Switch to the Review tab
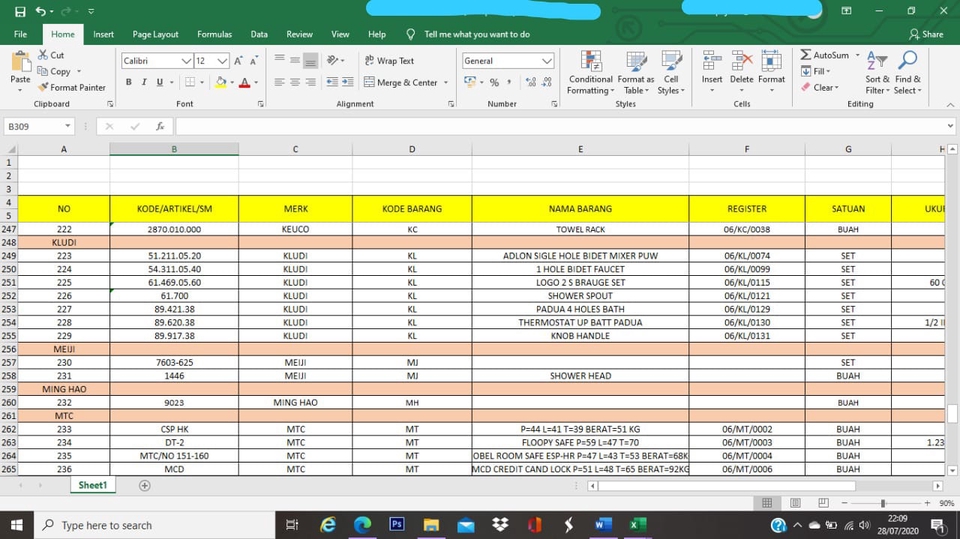Image resolution: width=960 pixels, height=539 pixels. point(299,34)
